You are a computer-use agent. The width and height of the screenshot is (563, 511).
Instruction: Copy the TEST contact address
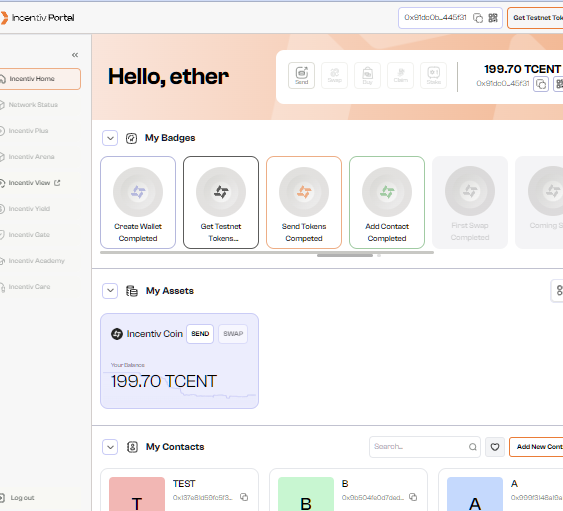tap(244, 497)
